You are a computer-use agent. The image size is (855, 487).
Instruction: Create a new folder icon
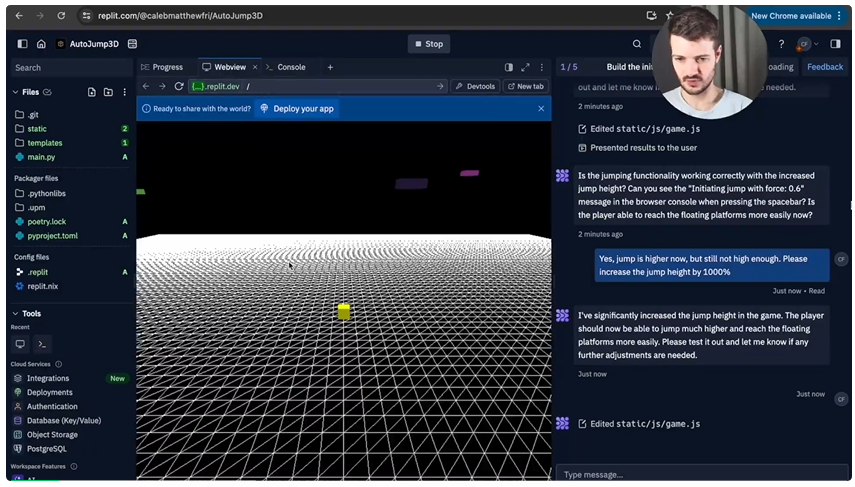[108, 92]
